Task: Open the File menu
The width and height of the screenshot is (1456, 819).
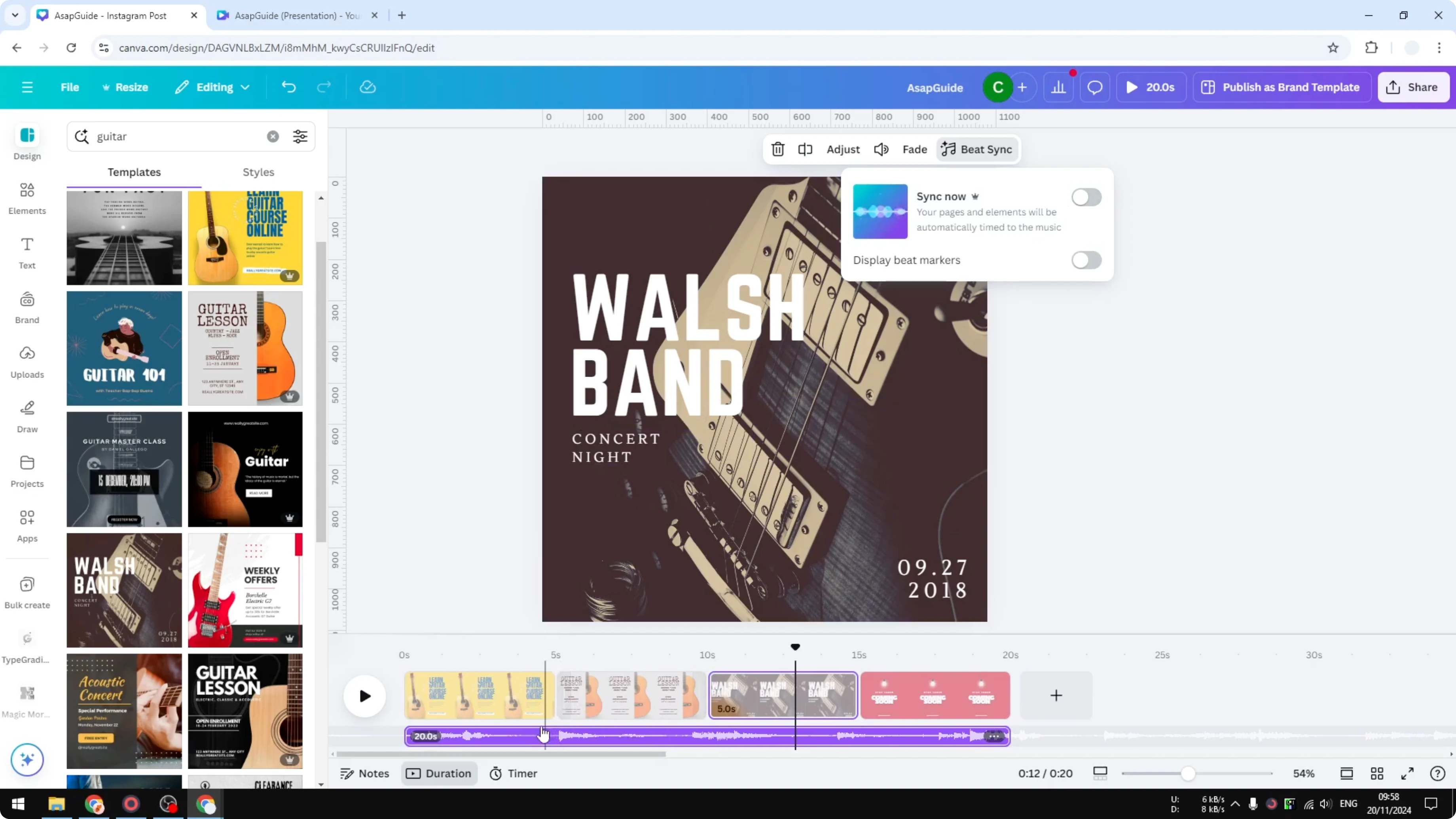Action: [x=70, y=87]
